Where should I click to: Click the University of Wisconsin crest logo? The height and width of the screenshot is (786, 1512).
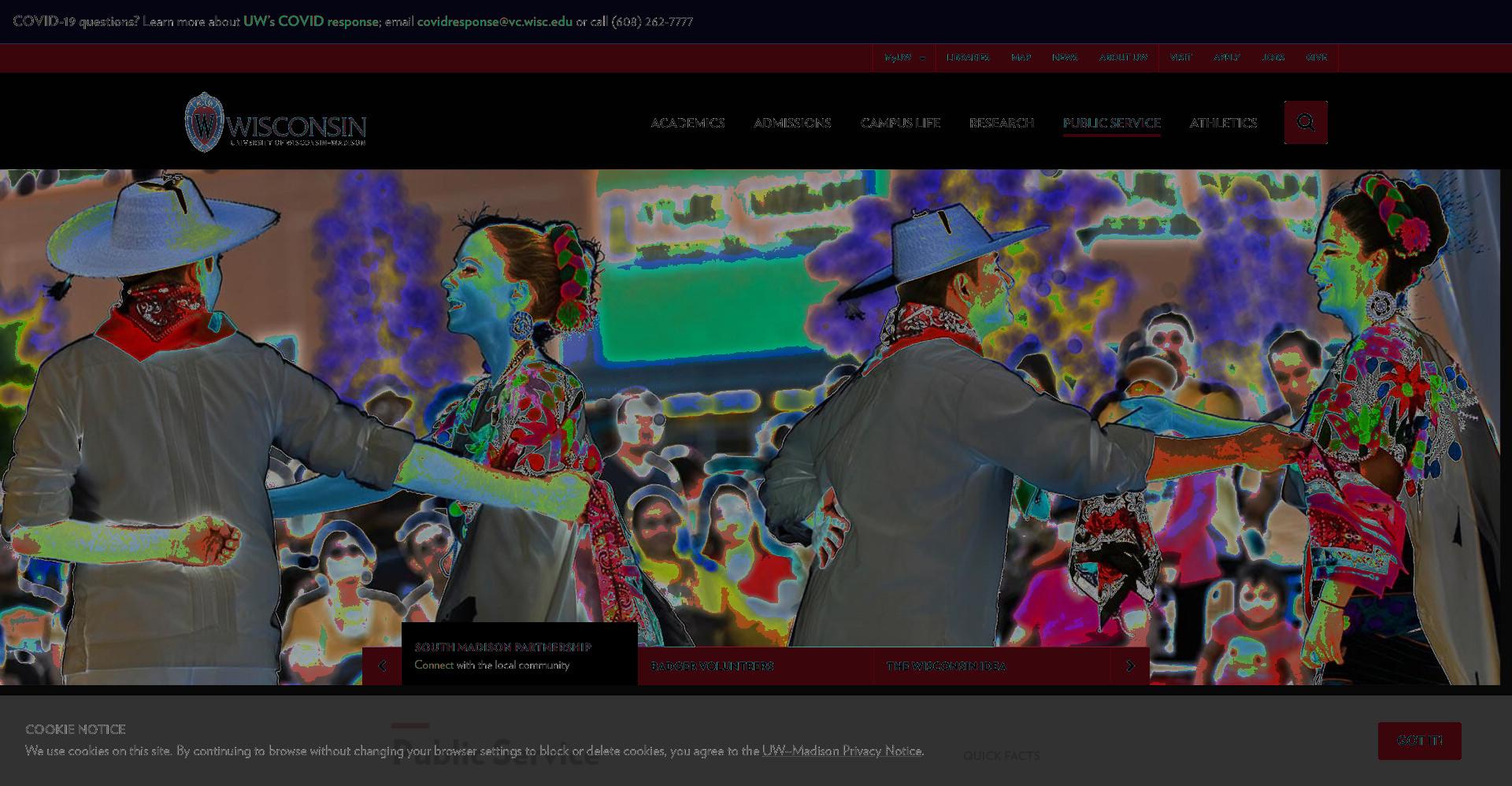point(205,122)
